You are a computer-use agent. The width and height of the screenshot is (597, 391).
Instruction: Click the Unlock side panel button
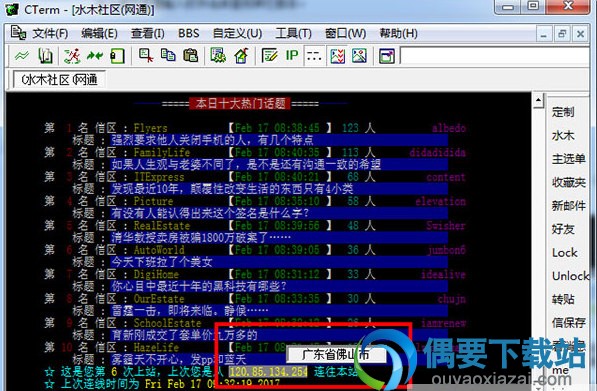tap(570, 276)
